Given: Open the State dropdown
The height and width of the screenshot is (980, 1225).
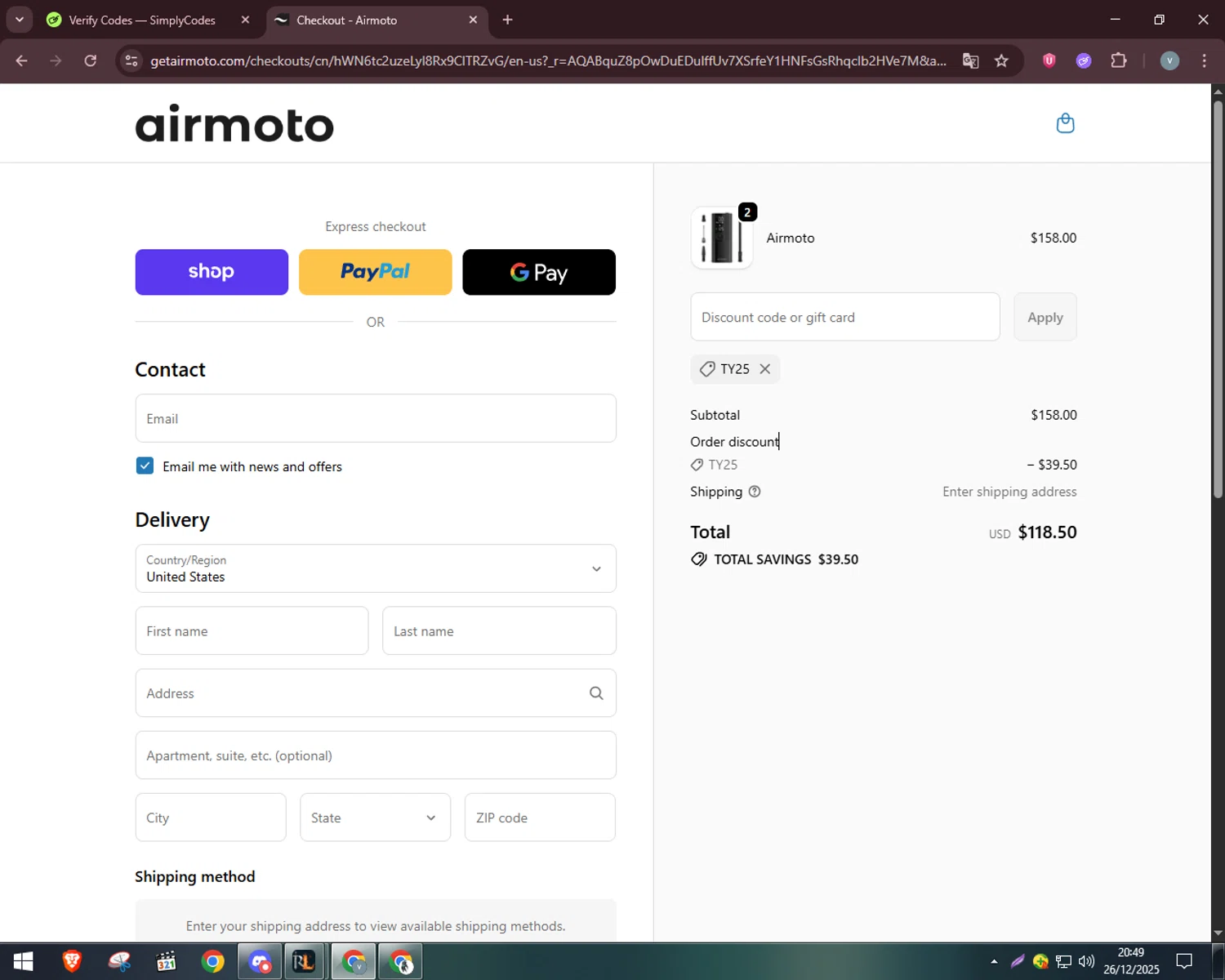Looking at the screenshot, I should tap(375, 817).
